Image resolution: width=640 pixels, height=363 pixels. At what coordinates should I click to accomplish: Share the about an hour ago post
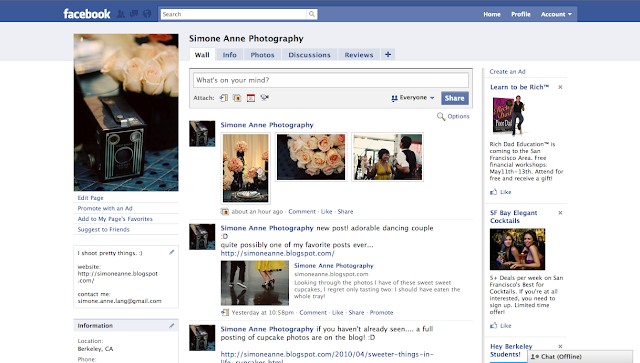(345, 212)
